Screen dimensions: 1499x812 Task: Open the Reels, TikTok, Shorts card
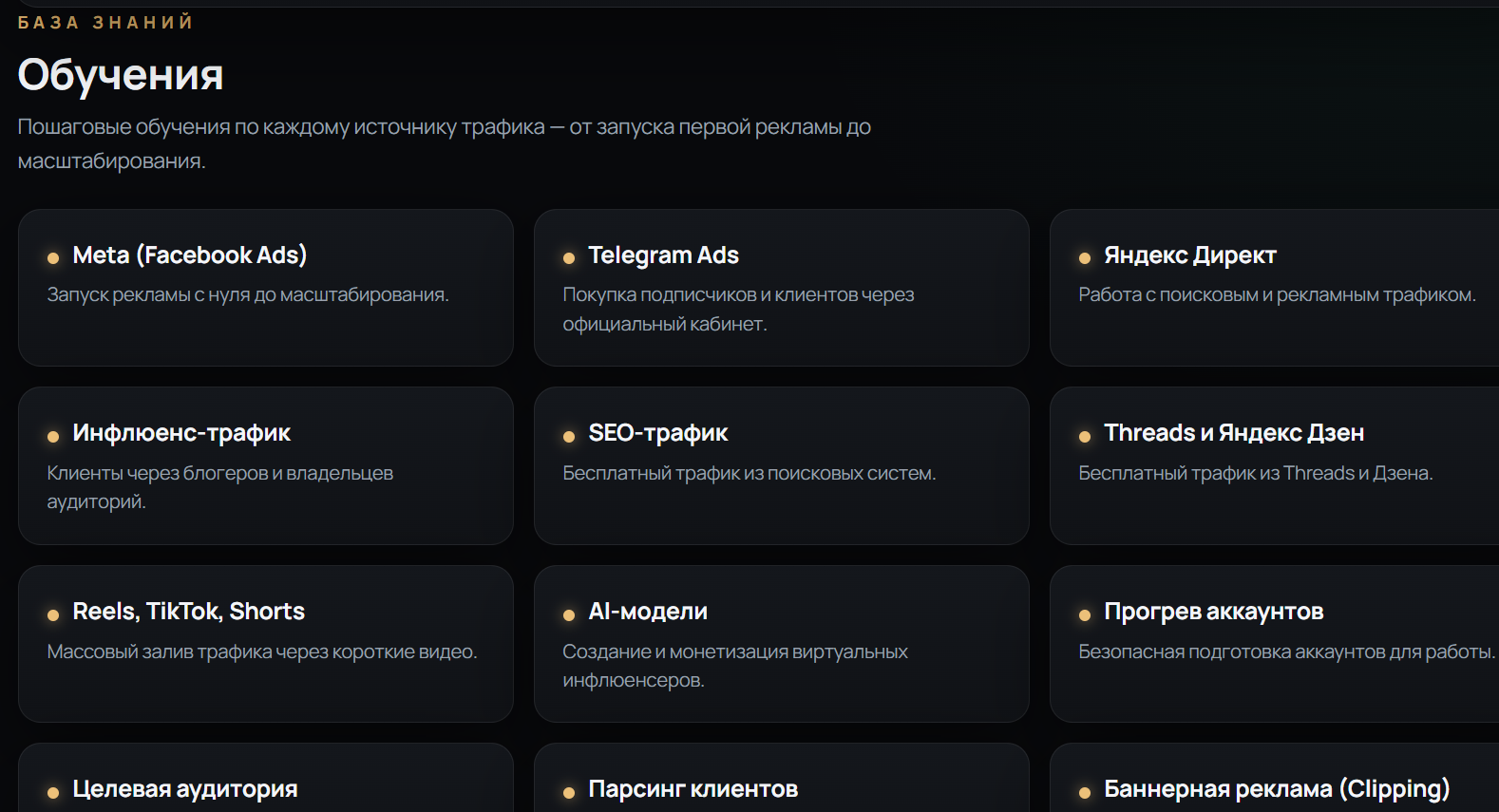coord(266,644)
